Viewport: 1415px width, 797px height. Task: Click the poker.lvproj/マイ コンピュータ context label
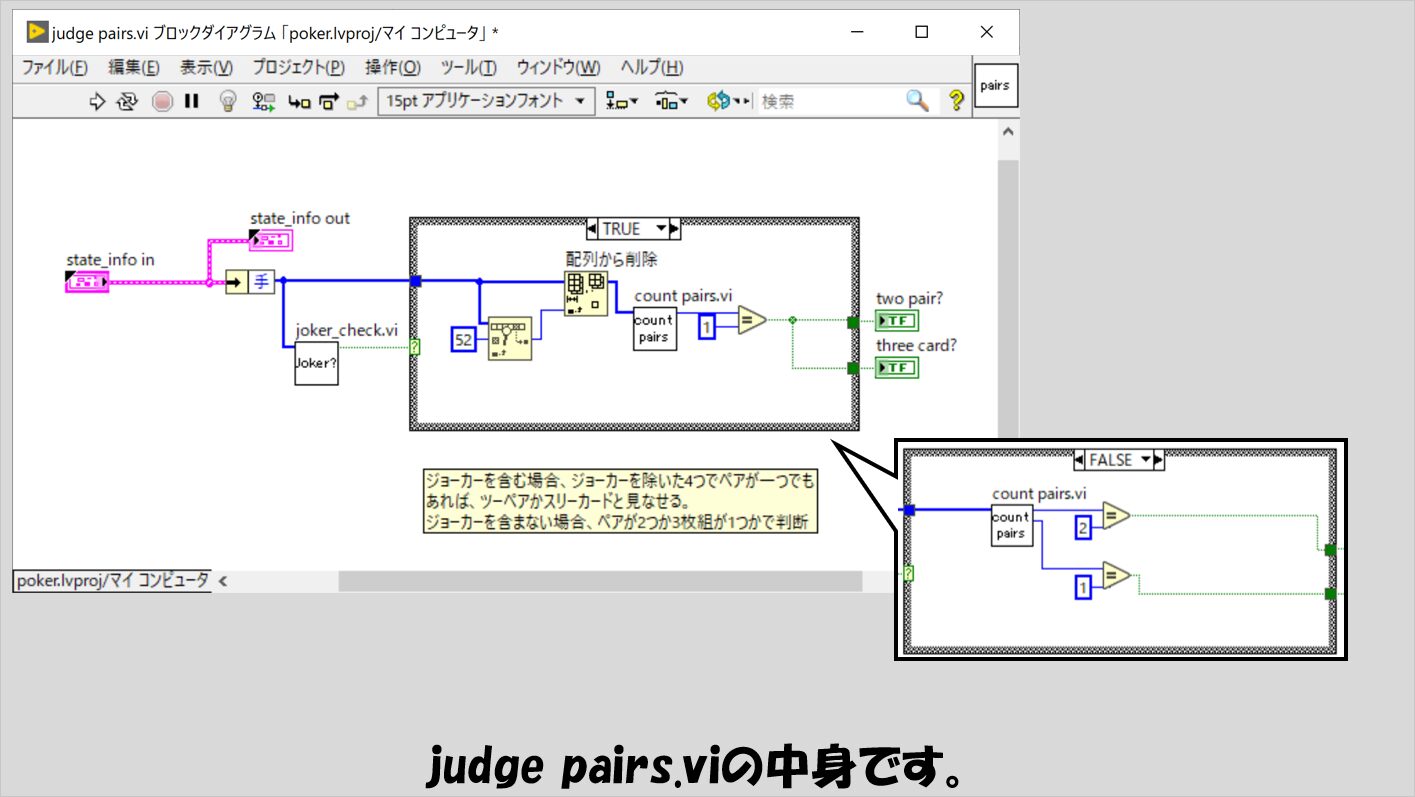pyautogui.click(x=113, y=580)
